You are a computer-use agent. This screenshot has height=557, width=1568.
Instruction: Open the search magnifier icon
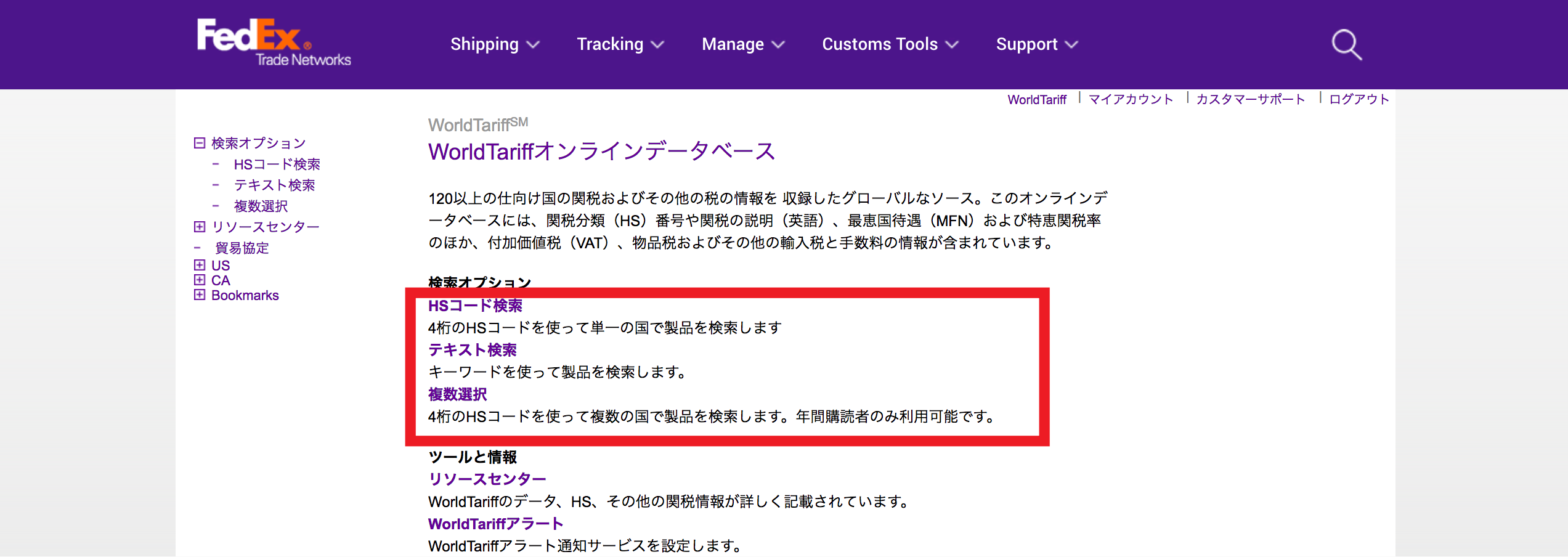point(1346,44)
